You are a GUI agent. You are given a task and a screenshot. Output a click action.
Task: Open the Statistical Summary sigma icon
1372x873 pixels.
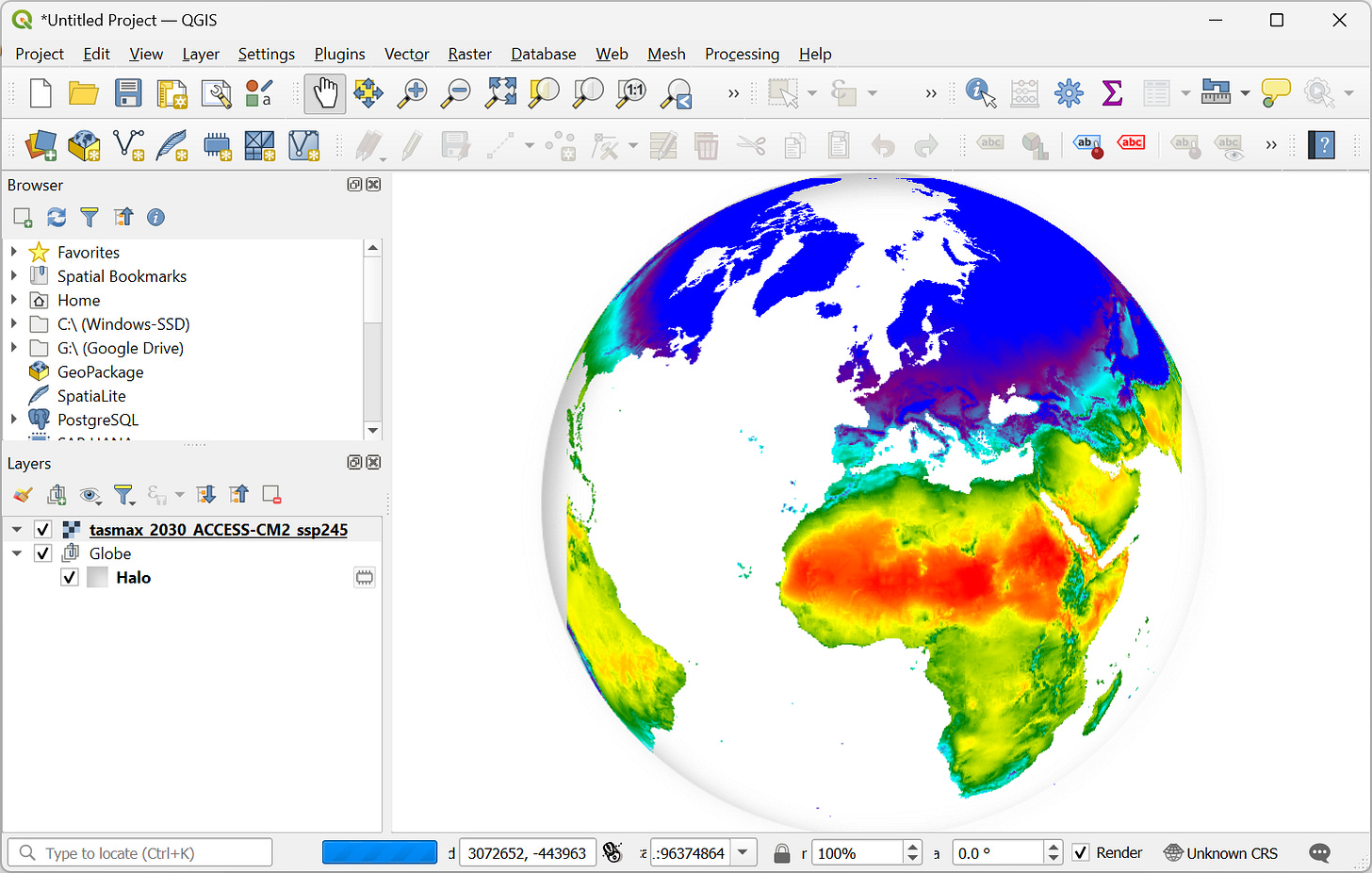(x=1112, y=93)
